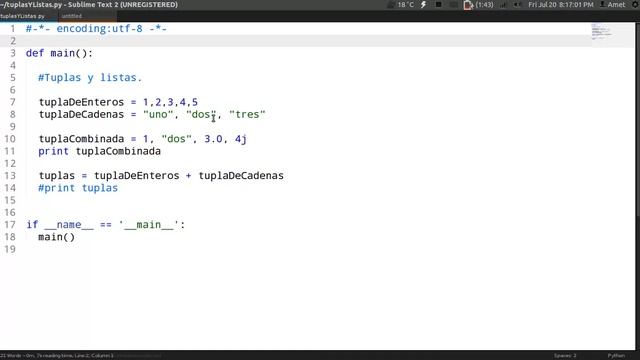
Task: Open the battery indicator showing (1:43)
Action: point(478,4)
